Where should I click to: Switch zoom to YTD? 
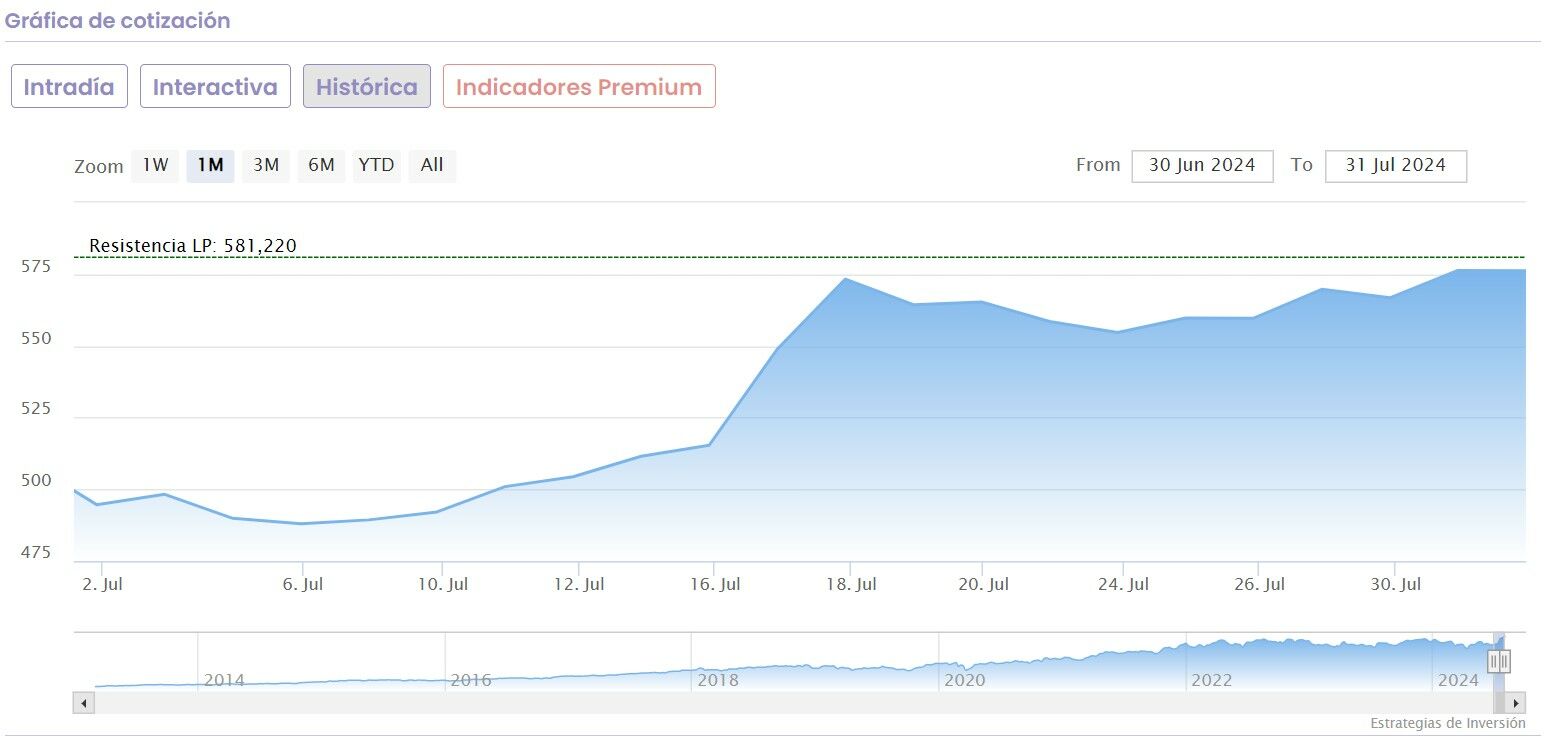point(376,166)
